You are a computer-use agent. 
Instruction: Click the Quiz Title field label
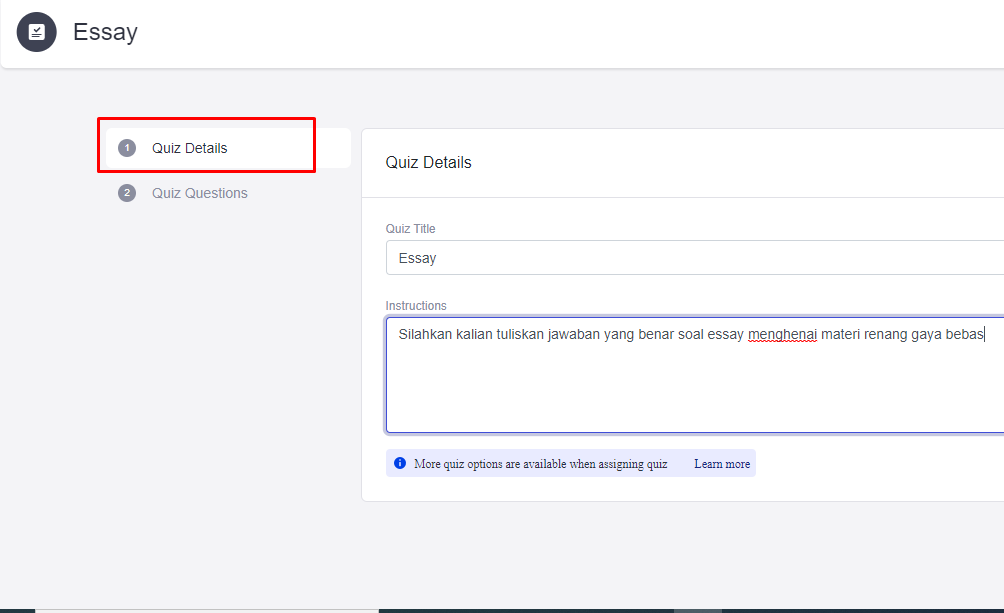pos(410,229)
